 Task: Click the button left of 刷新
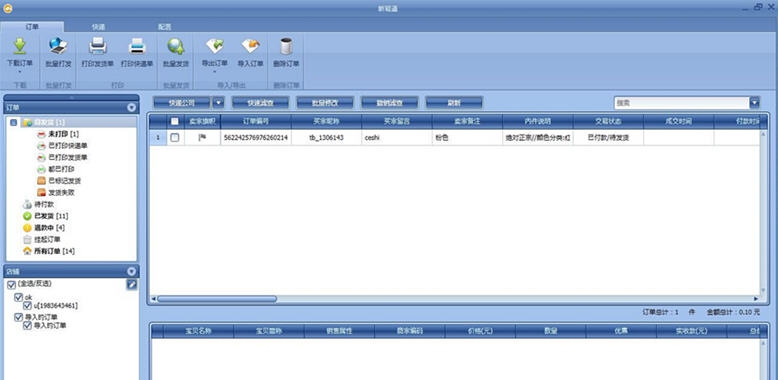[x=389, y=103]
